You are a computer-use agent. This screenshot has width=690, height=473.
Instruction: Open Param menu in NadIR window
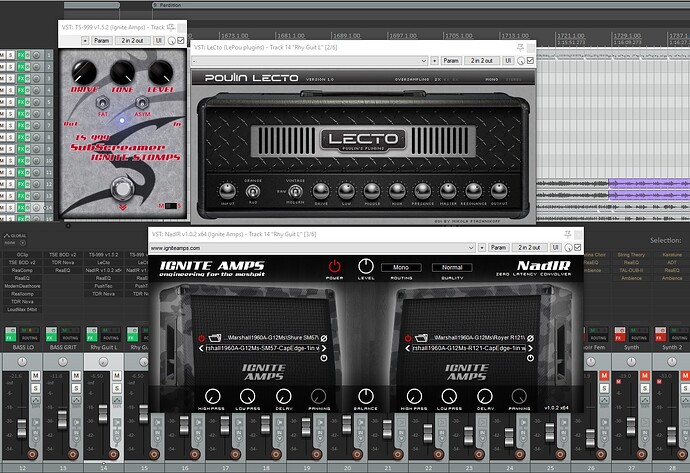tap(498, 248)
